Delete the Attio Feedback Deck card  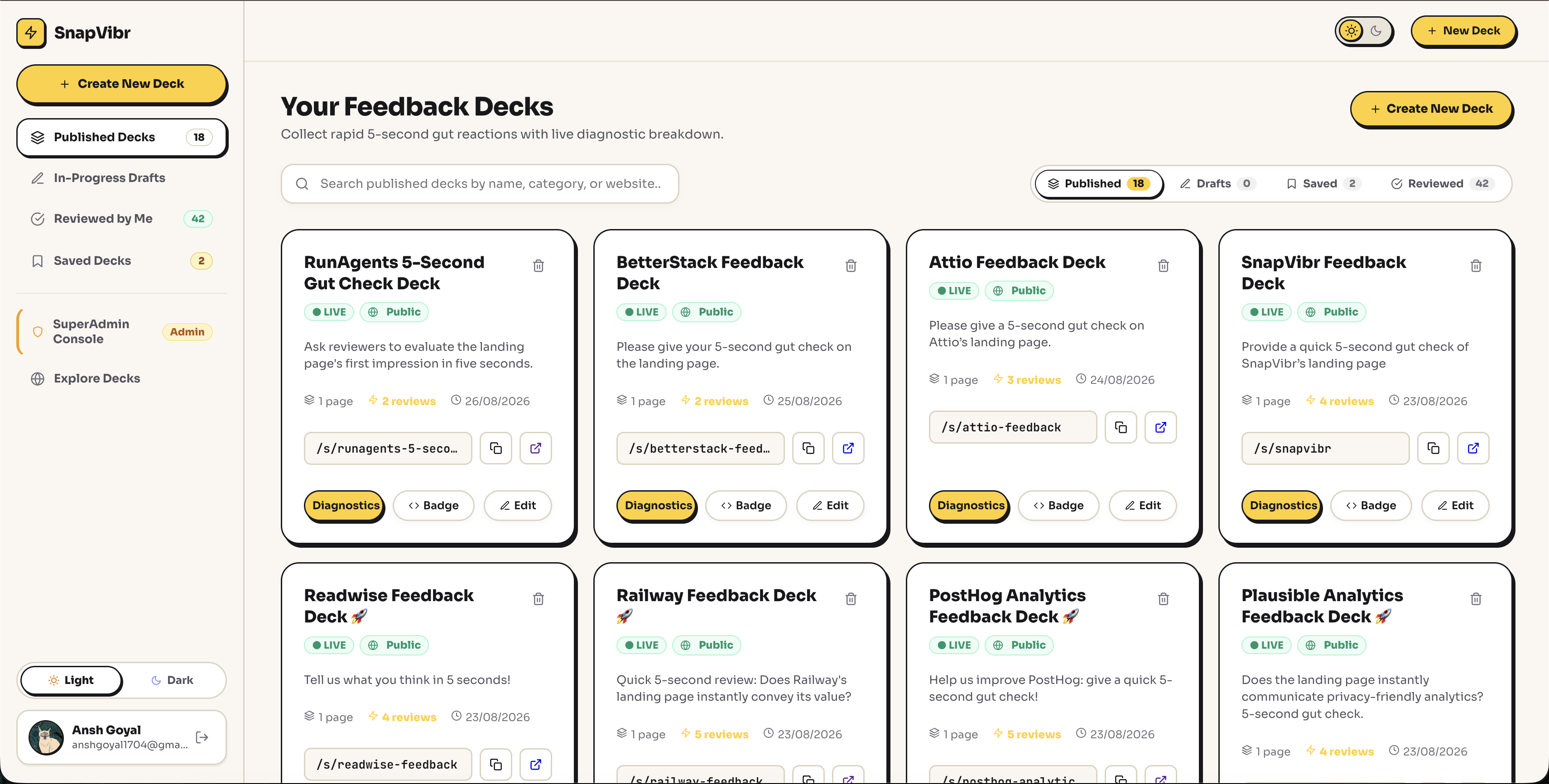tap(1164, 266)
